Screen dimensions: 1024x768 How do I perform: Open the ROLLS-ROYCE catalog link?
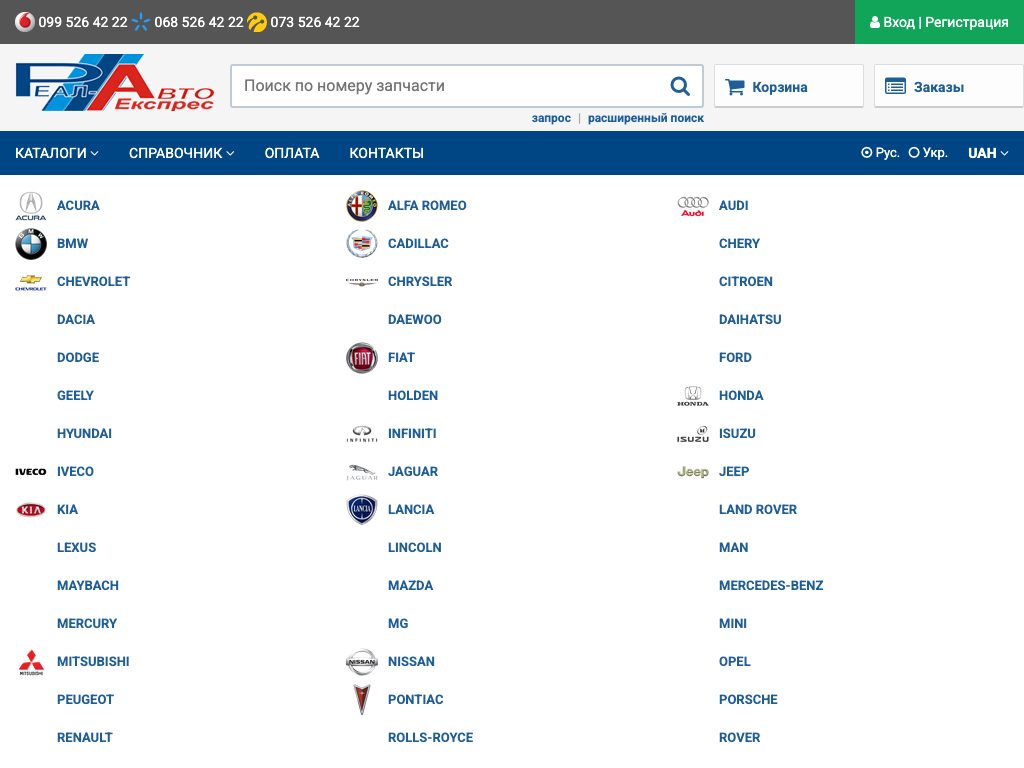(x=430, y=738)
